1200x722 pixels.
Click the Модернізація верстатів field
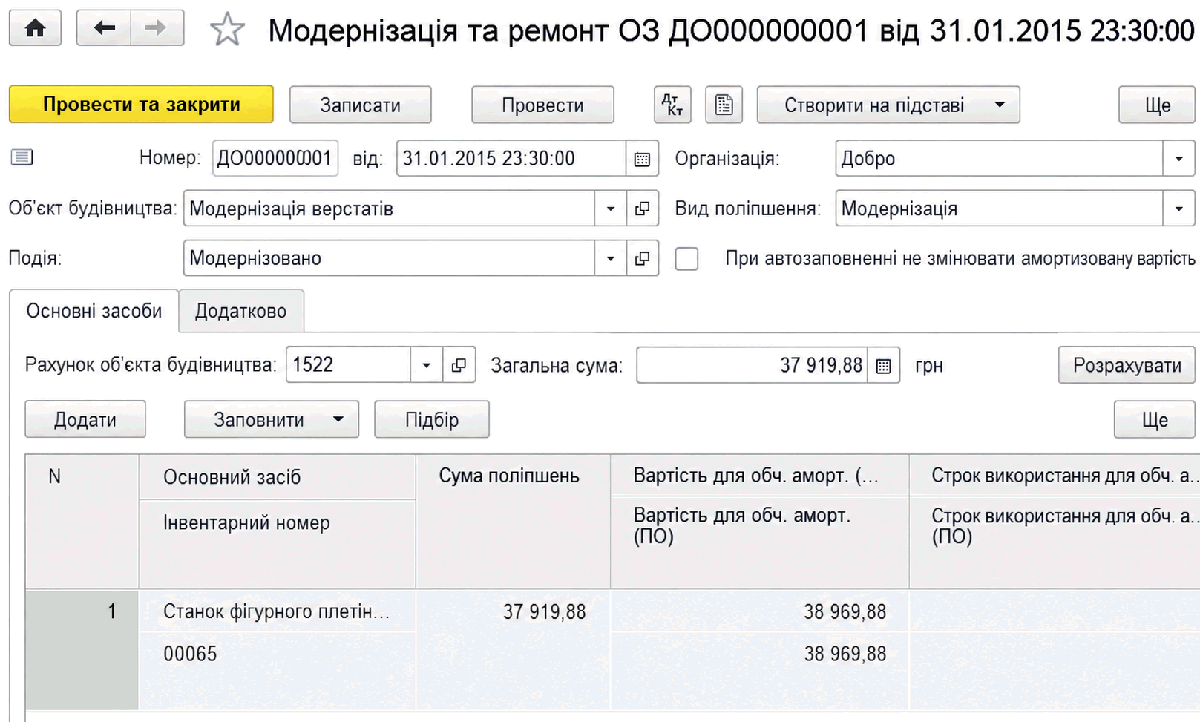(390, 209)
